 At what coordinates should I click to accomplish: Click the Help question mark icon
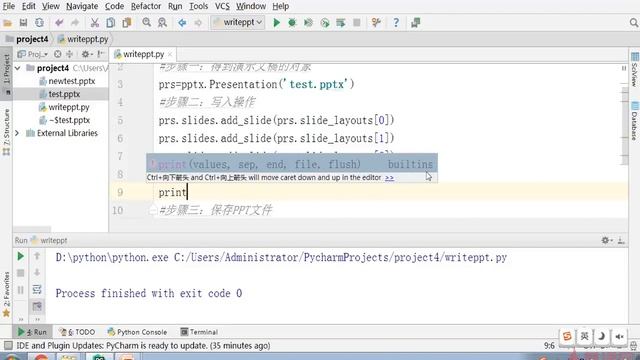pos(396,23)
